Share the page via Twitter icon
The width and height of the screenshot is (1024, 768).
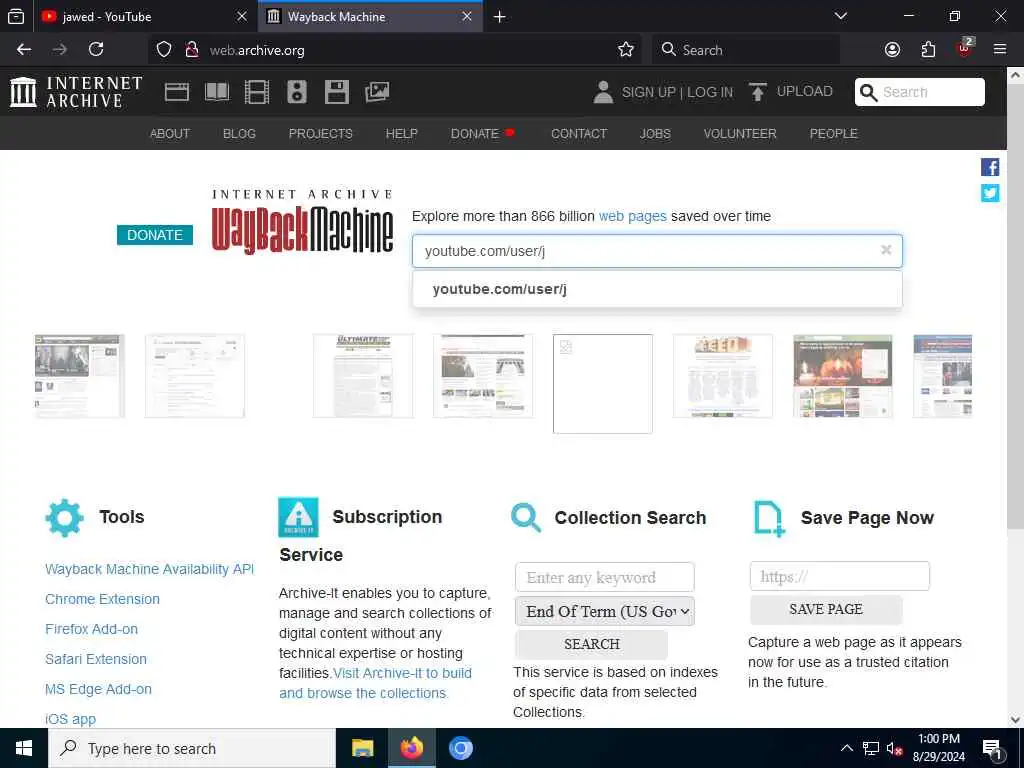click(990, 193)
